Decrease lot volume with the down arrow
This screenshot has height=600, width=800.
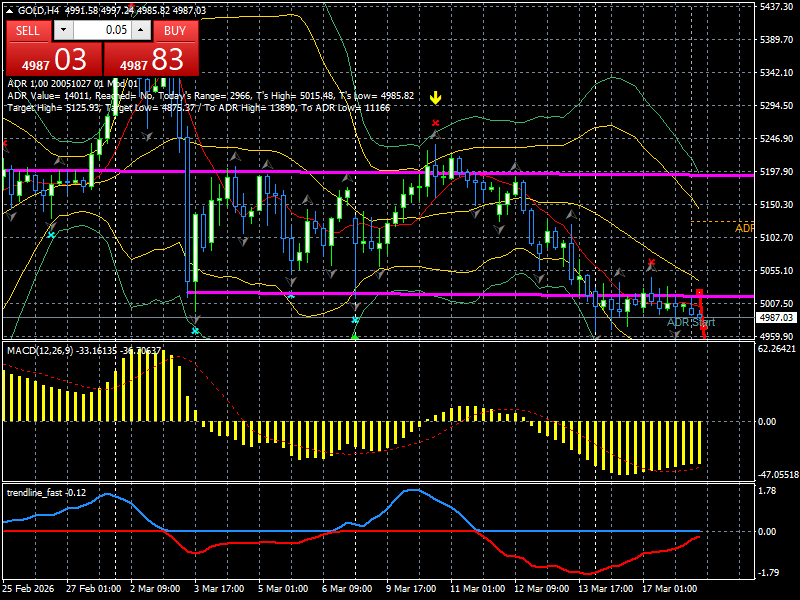[x=63, y=30]
